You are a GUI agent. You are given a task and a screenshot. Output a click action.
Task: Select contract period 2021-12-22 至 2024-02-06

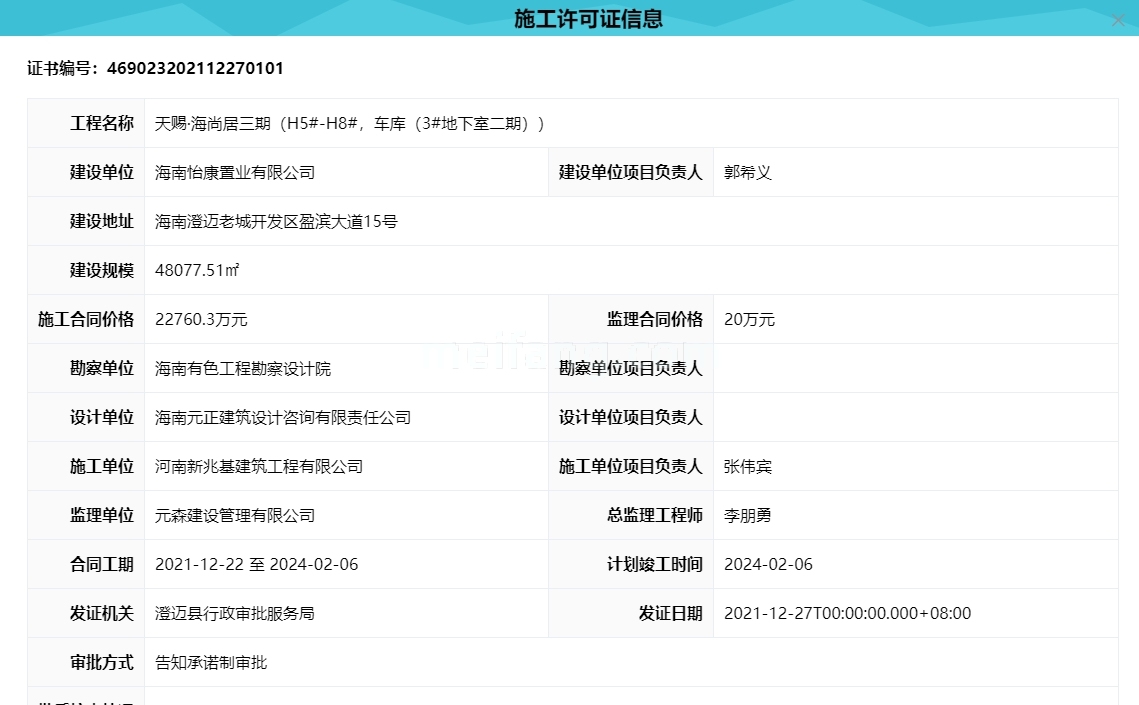pyautogui.click(x=256, y=564)
